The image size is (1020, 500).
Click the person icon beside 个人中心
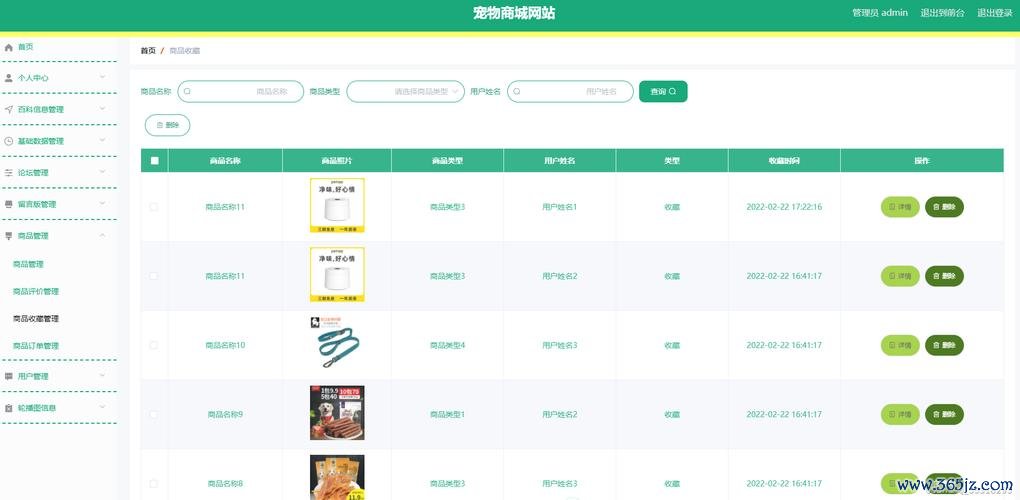pos(8,78)
